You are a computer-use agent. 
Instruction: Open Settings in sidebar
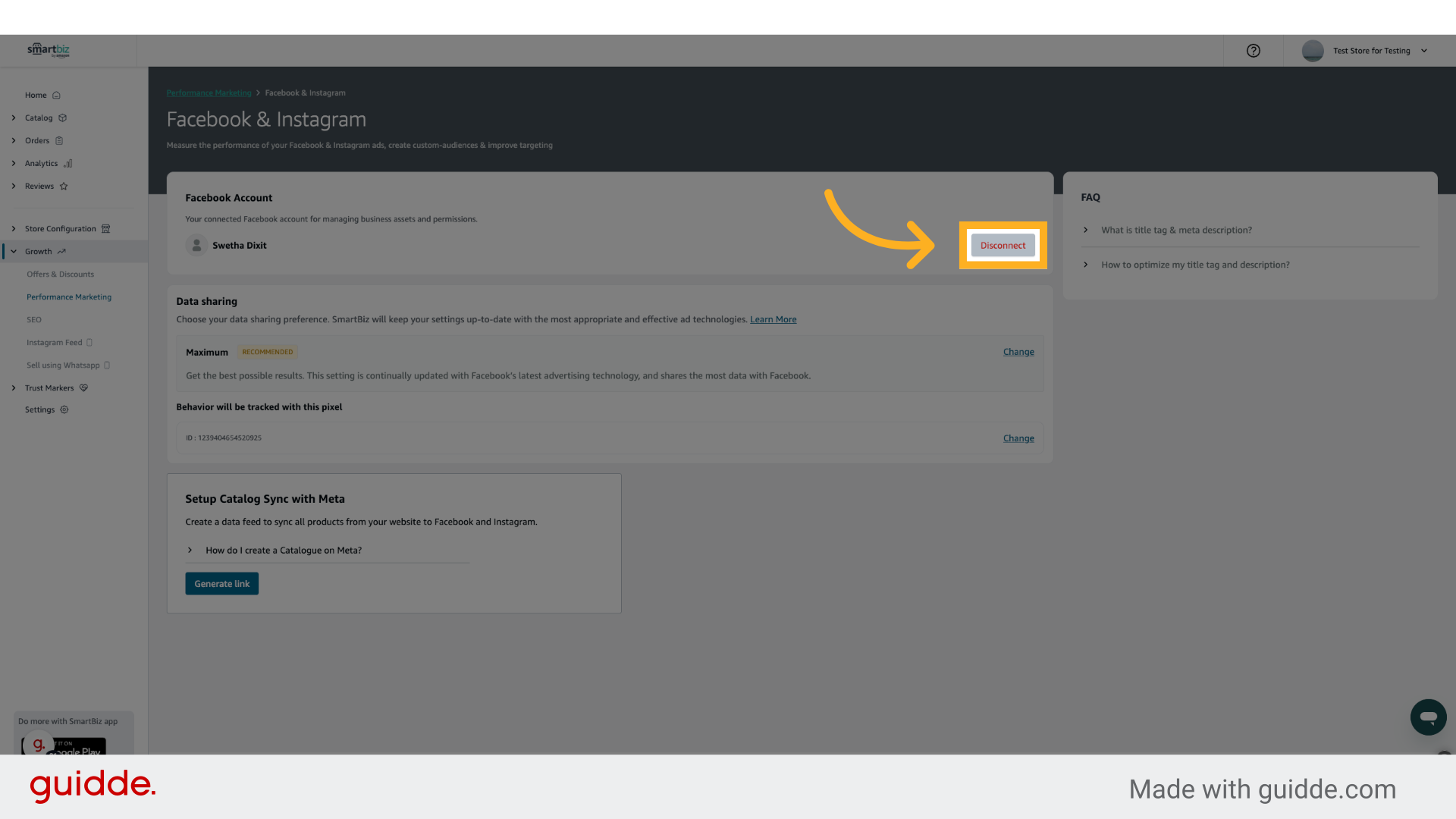(x=39, y=409)
